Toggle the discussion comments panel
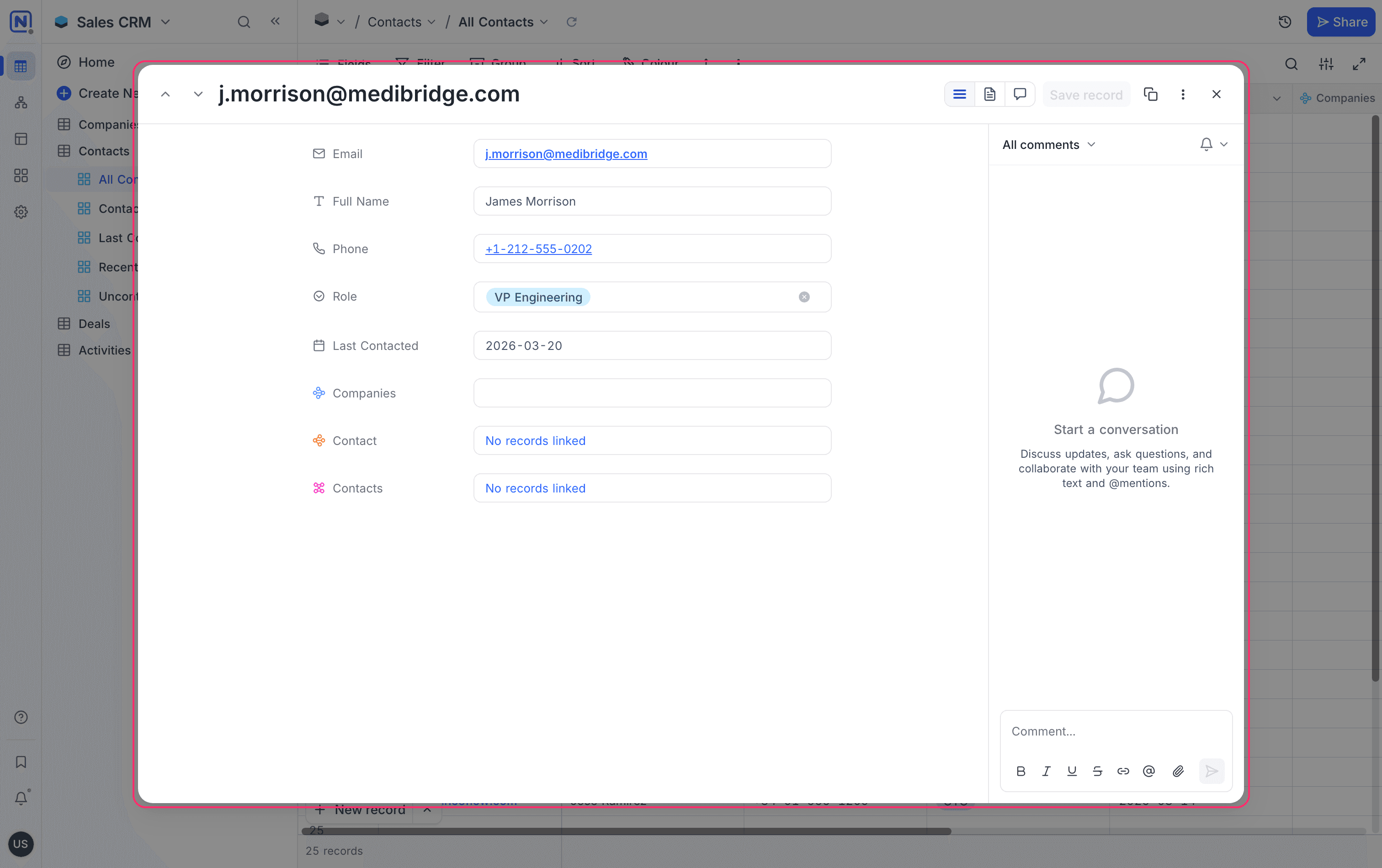This screenshot has width=1382, height=868. [1020, 94]
